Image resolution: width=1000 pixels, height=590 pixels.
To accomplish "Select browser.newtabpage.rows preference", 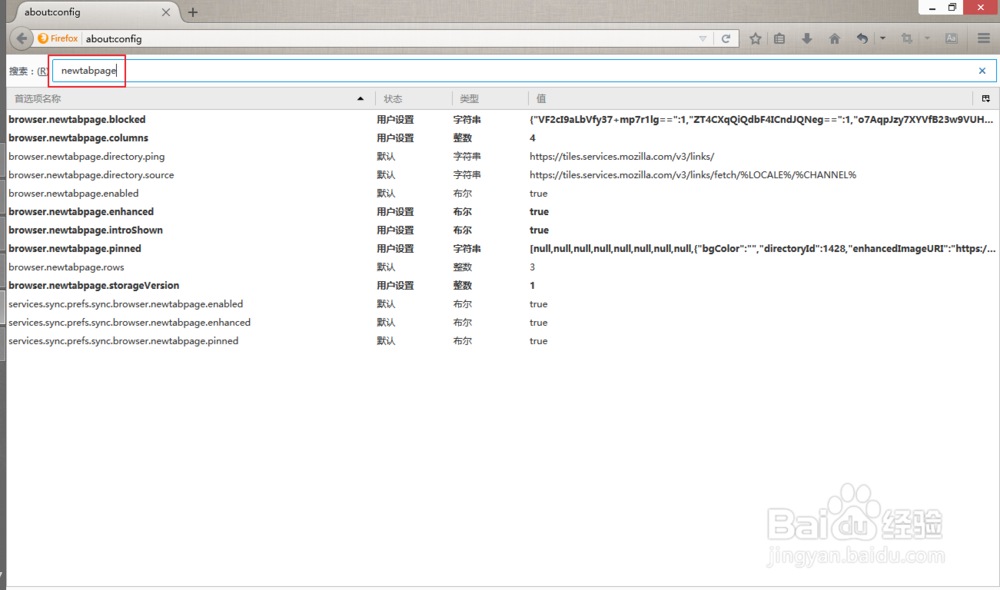I will click(66, 267).
